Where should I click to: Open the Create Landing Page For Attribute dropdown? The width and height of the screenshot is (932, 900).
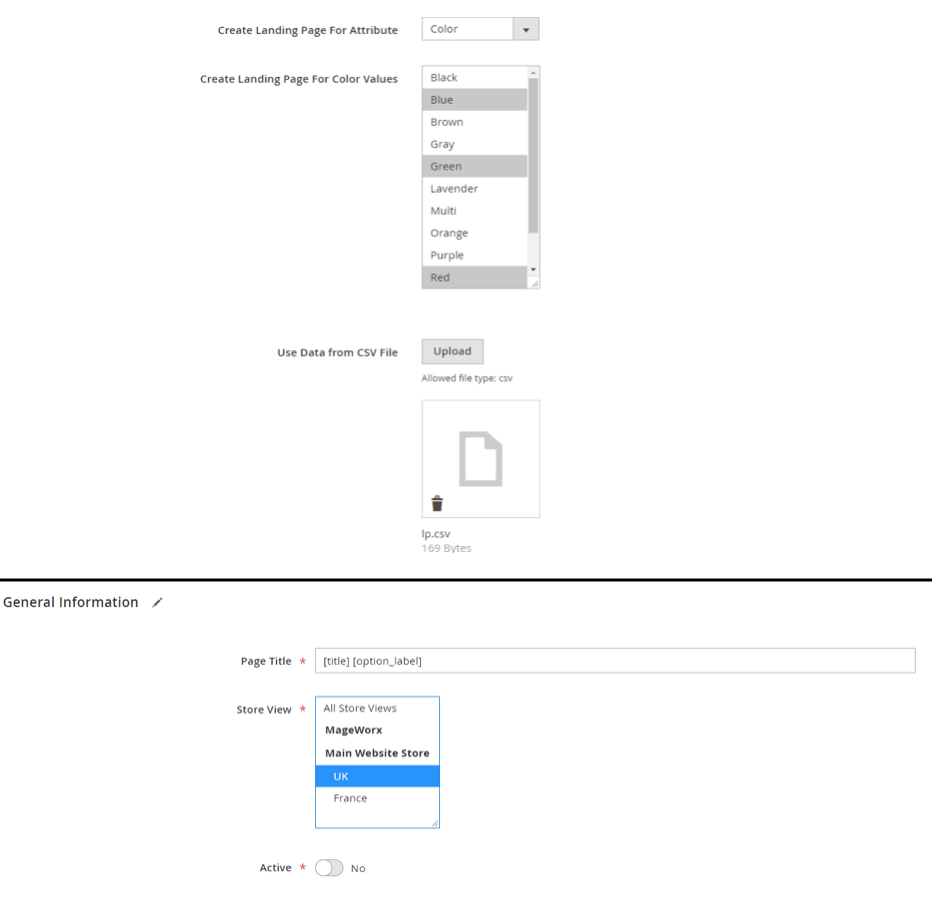[480, 29]
